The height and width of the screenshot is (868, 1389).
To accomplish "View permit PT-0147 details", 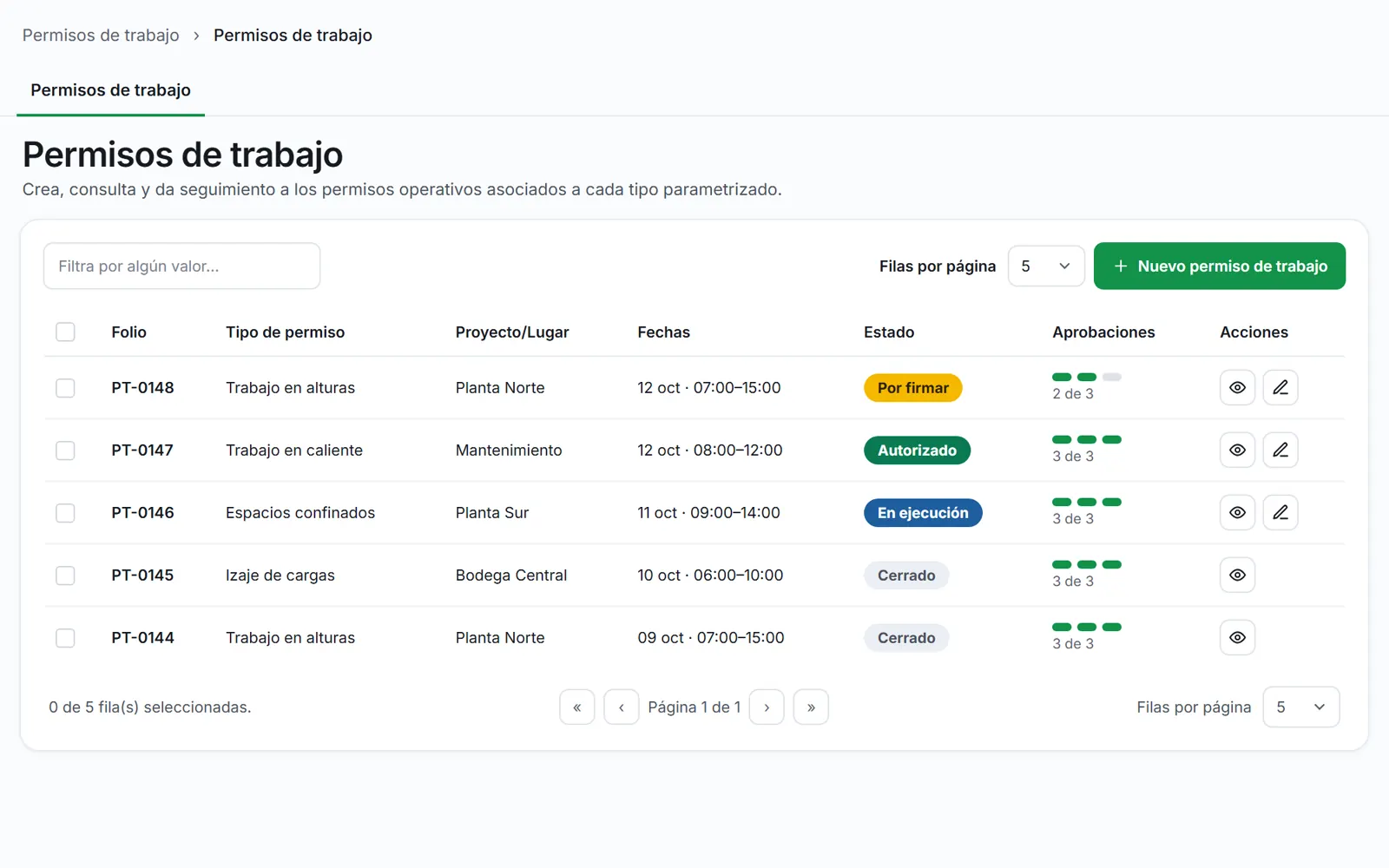I will 1237,450.
